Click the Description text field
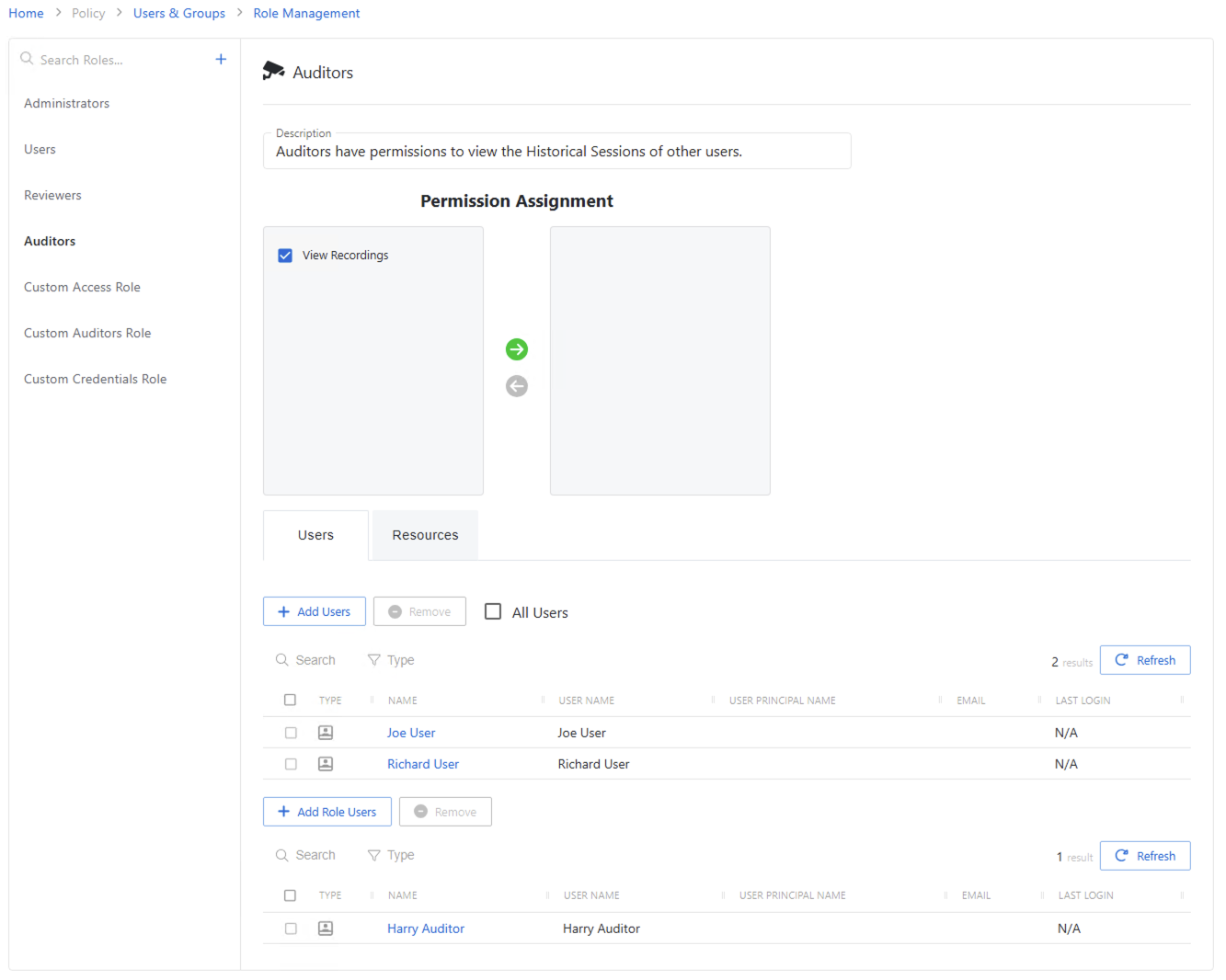 pyautogui.click(x=556, y=152)
